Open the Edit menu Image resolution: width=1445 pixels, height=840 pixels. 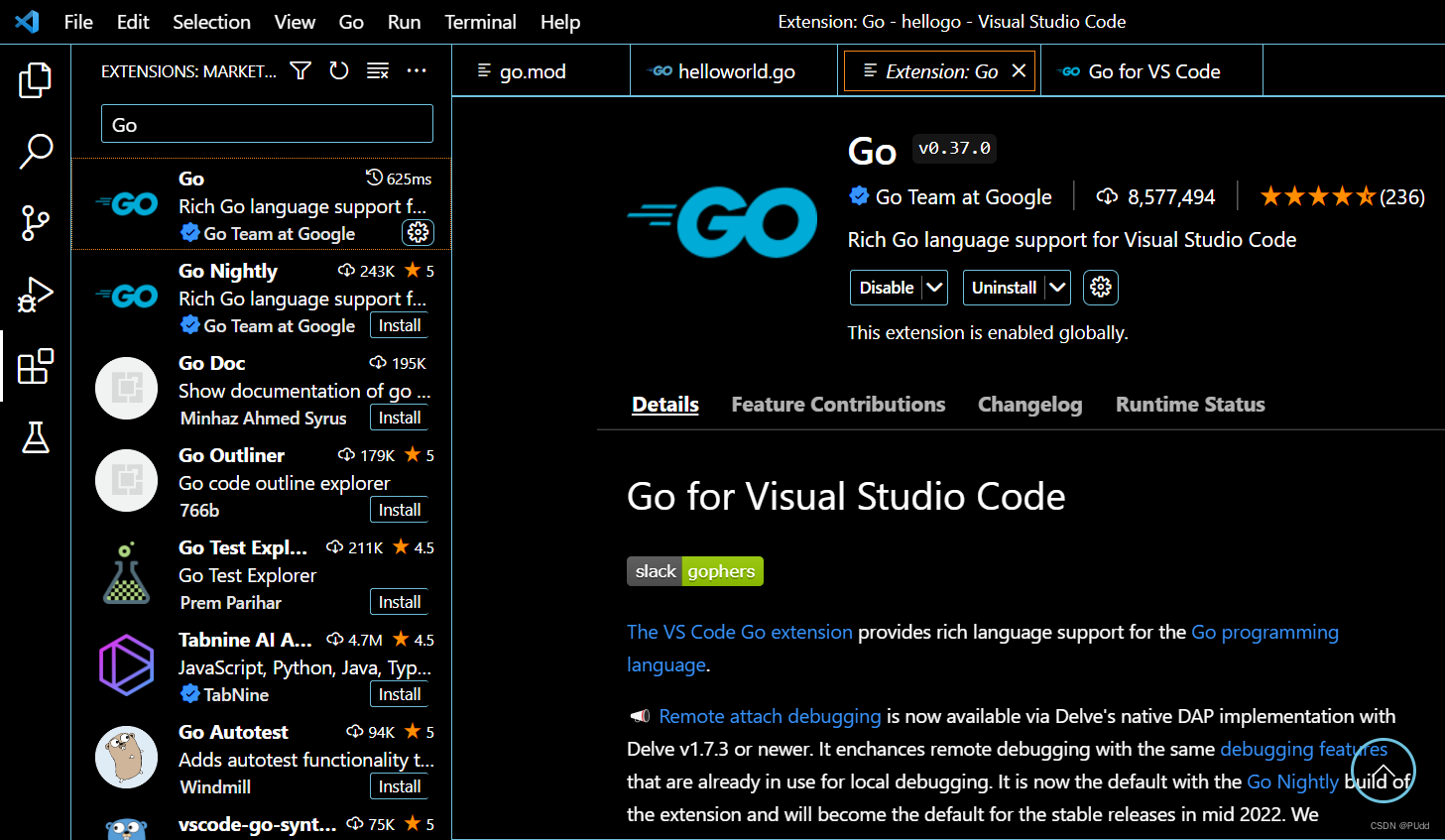point(133,22)
